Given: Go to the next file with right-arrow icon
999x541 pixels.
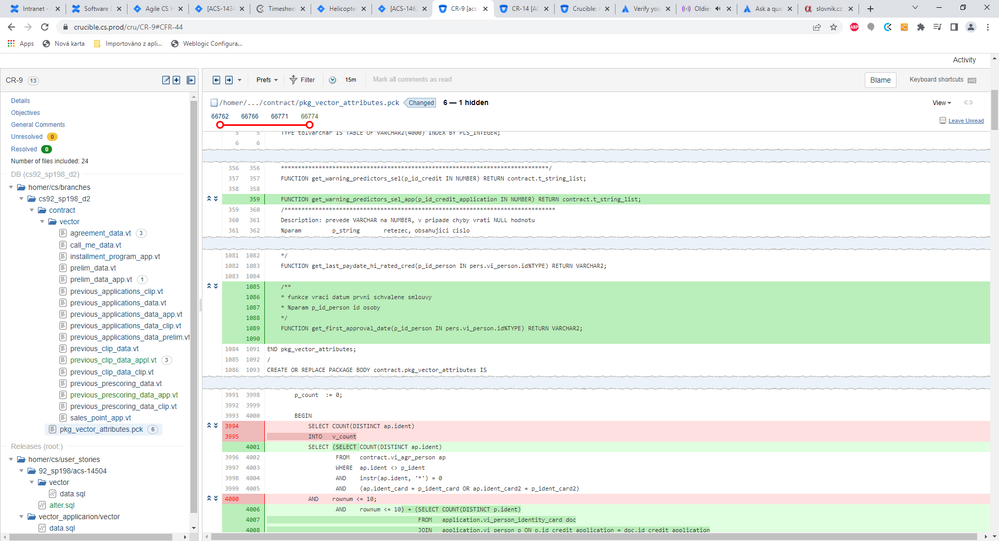Looking at the screenshot, I should pyautogui.click(x=229, y=80).
